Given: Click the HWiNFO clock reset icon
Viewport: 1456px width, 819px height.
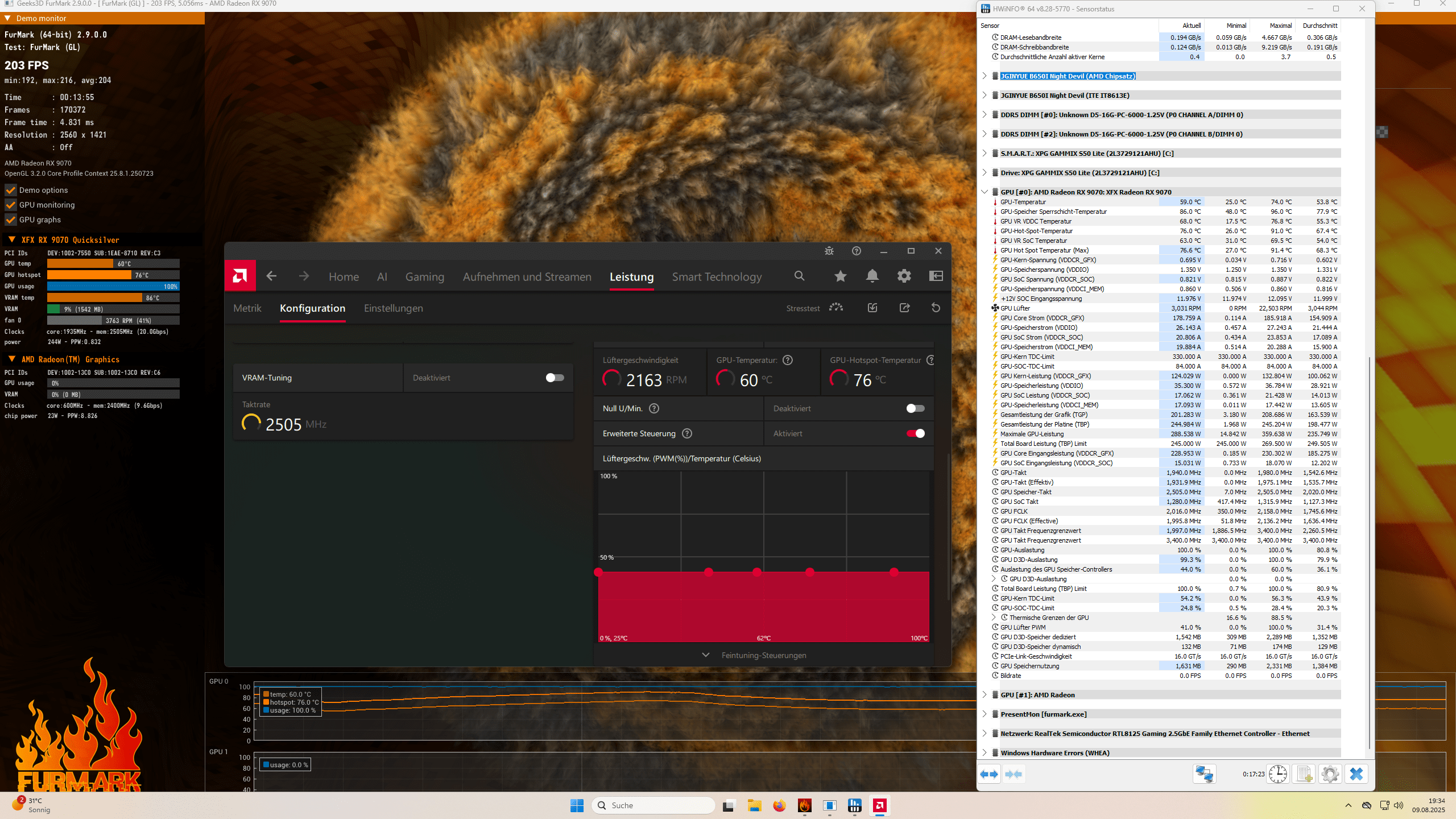Looking at the screenshot, I should point(1277,774).
